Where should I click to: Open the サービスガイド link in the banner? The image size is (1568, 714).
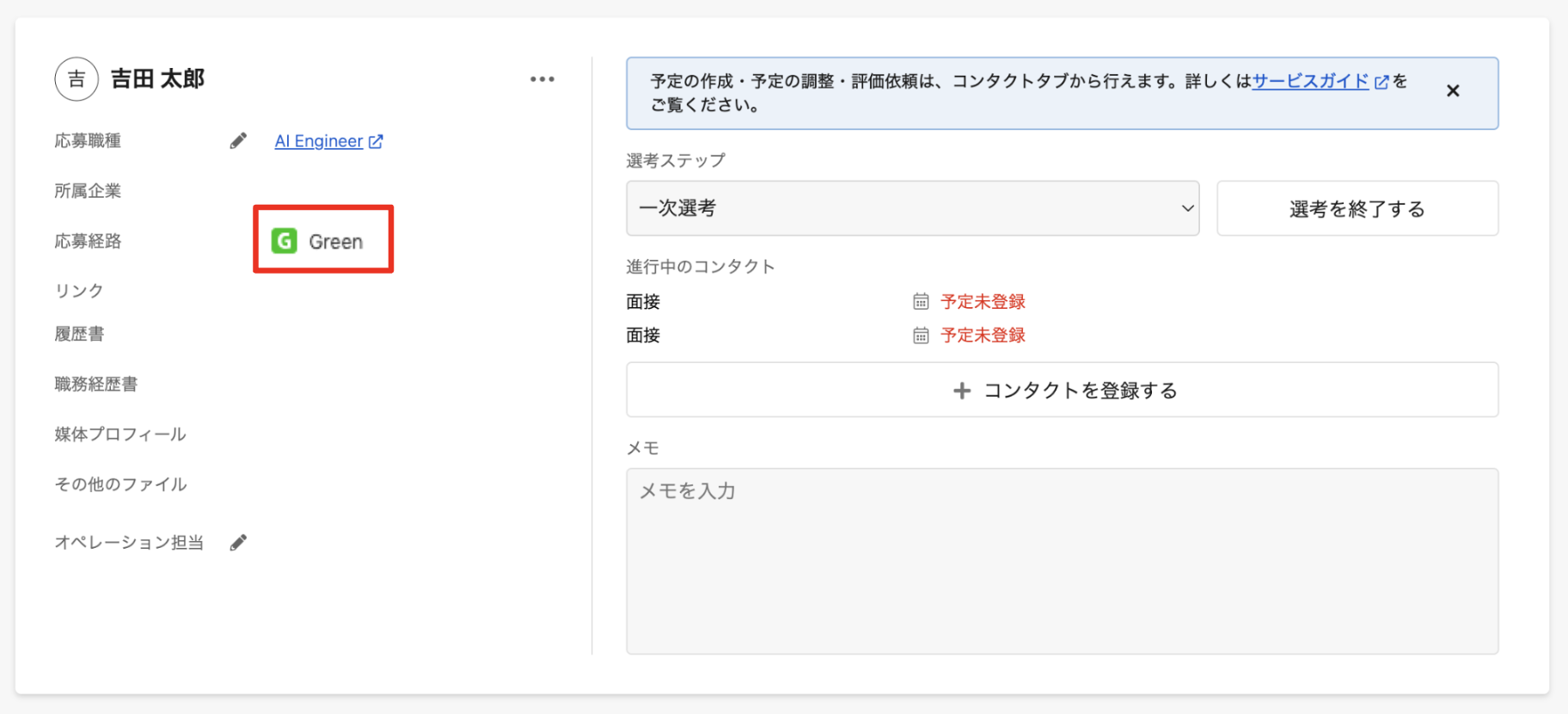1310,81
